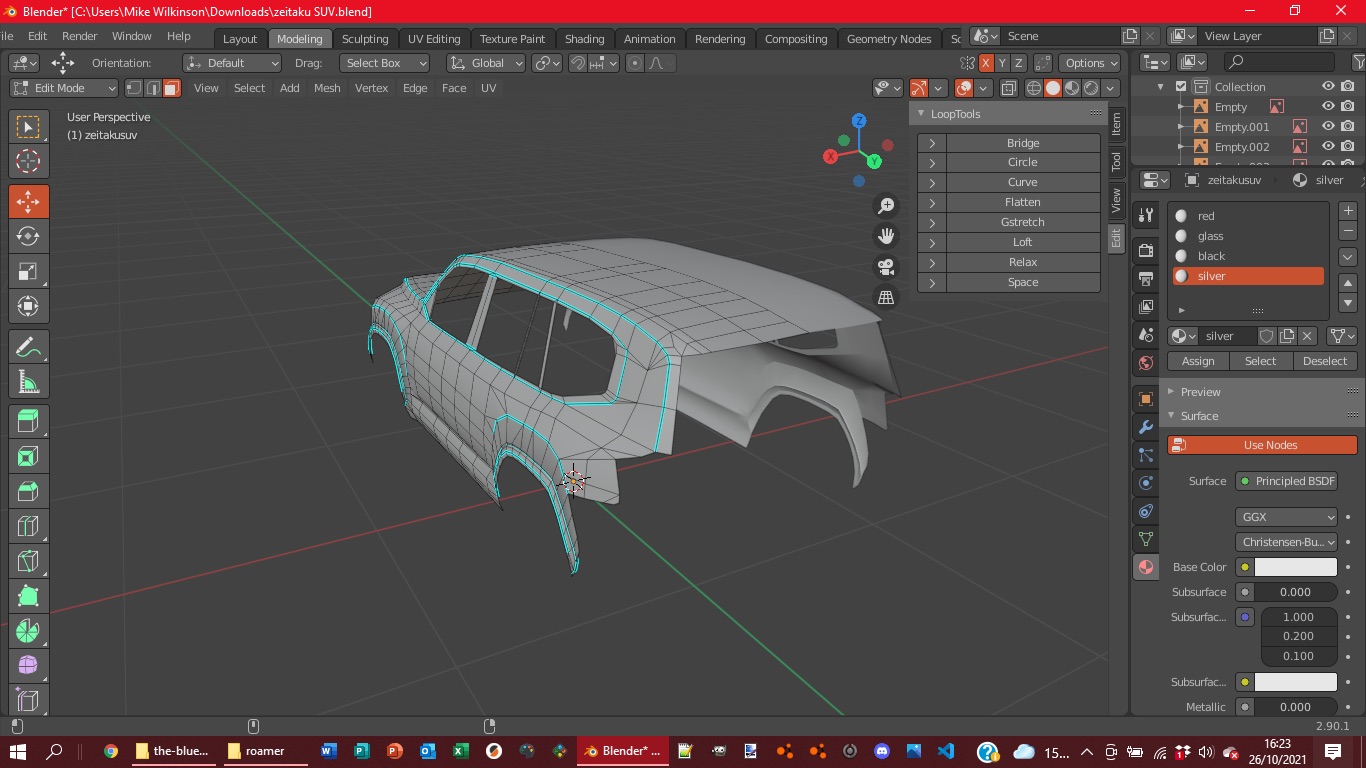Hide the Empty.001 object in outliner

(x=1328, y=127)
